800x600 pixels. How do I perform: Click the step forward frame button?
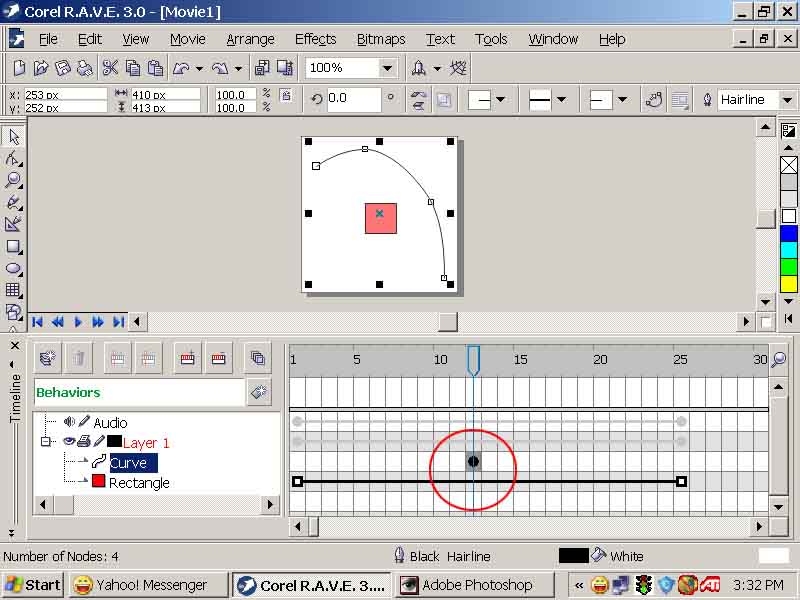[x=98, y=322]
